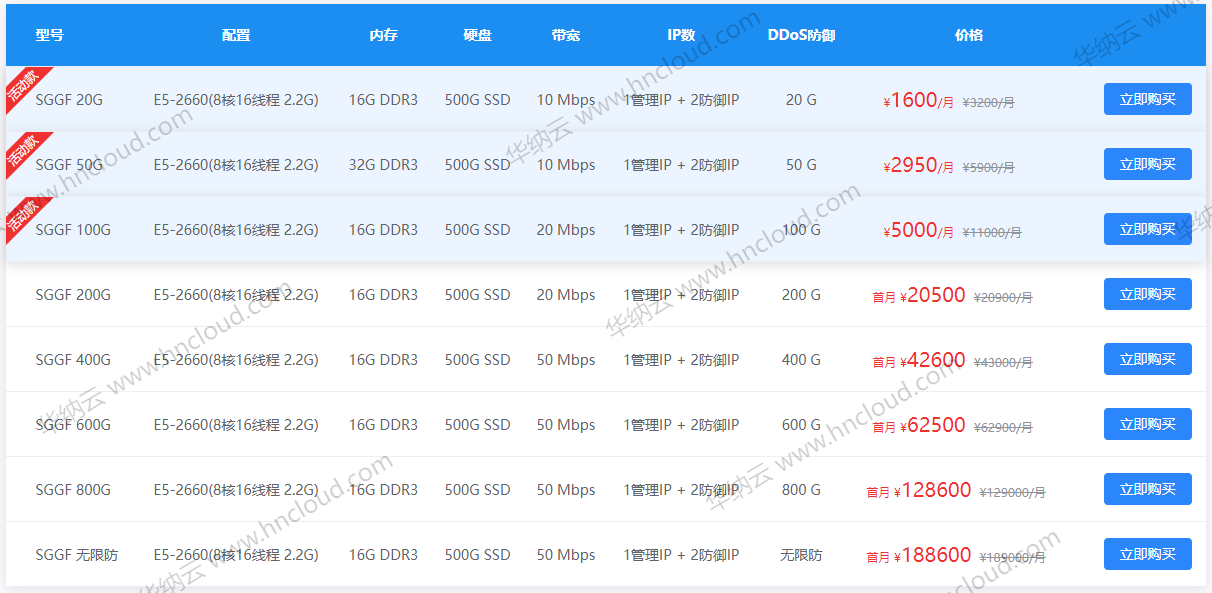1212x593 pixels.
Task: Click the 16G DDR3 cell for SGGF 20G
Action: [383, 100]
